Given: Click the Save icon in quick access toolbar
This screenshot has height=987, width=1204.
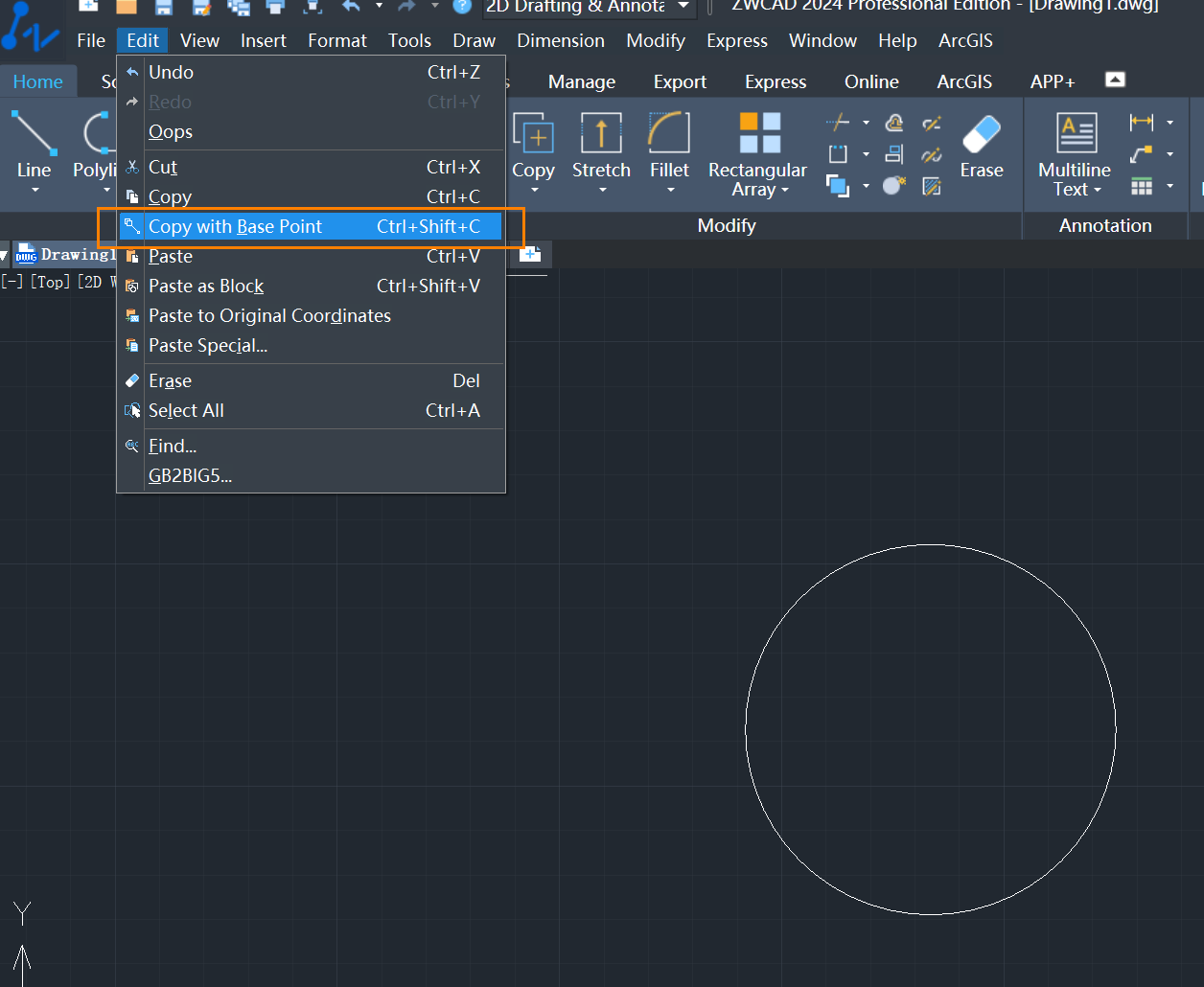Looking at the screenshot, I should [x=164, y=7].
